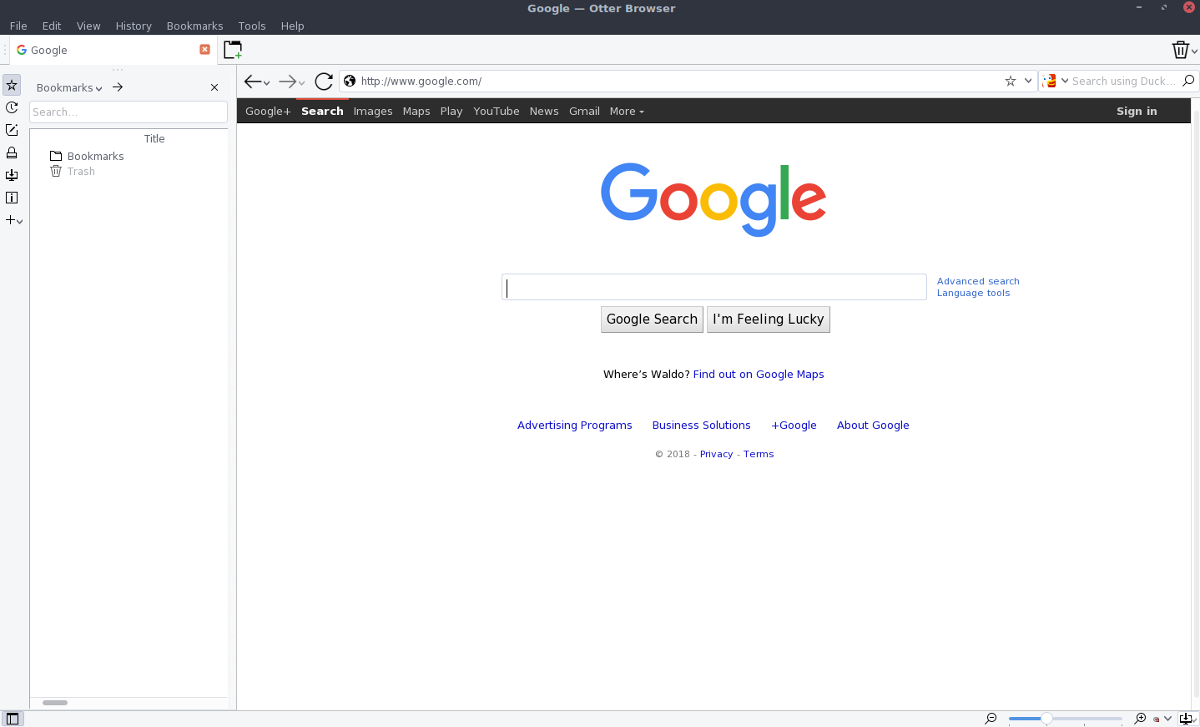Open the Bookmarks panel chooser dropdown
The width and height of the screenshot is (1200, 727).
coord(69,88)
